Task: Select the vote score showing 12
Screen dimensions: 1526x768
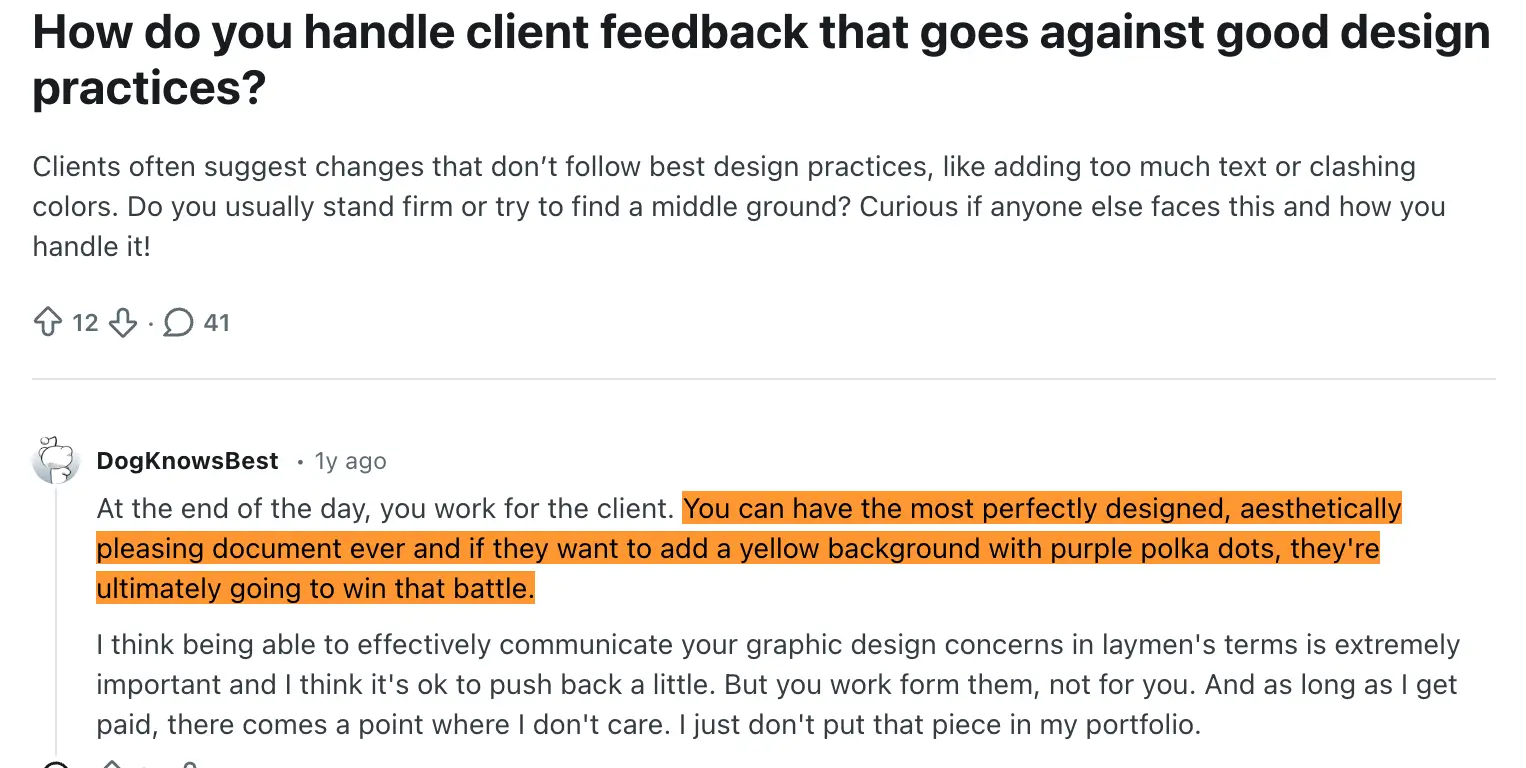Action: coord(85,322)
